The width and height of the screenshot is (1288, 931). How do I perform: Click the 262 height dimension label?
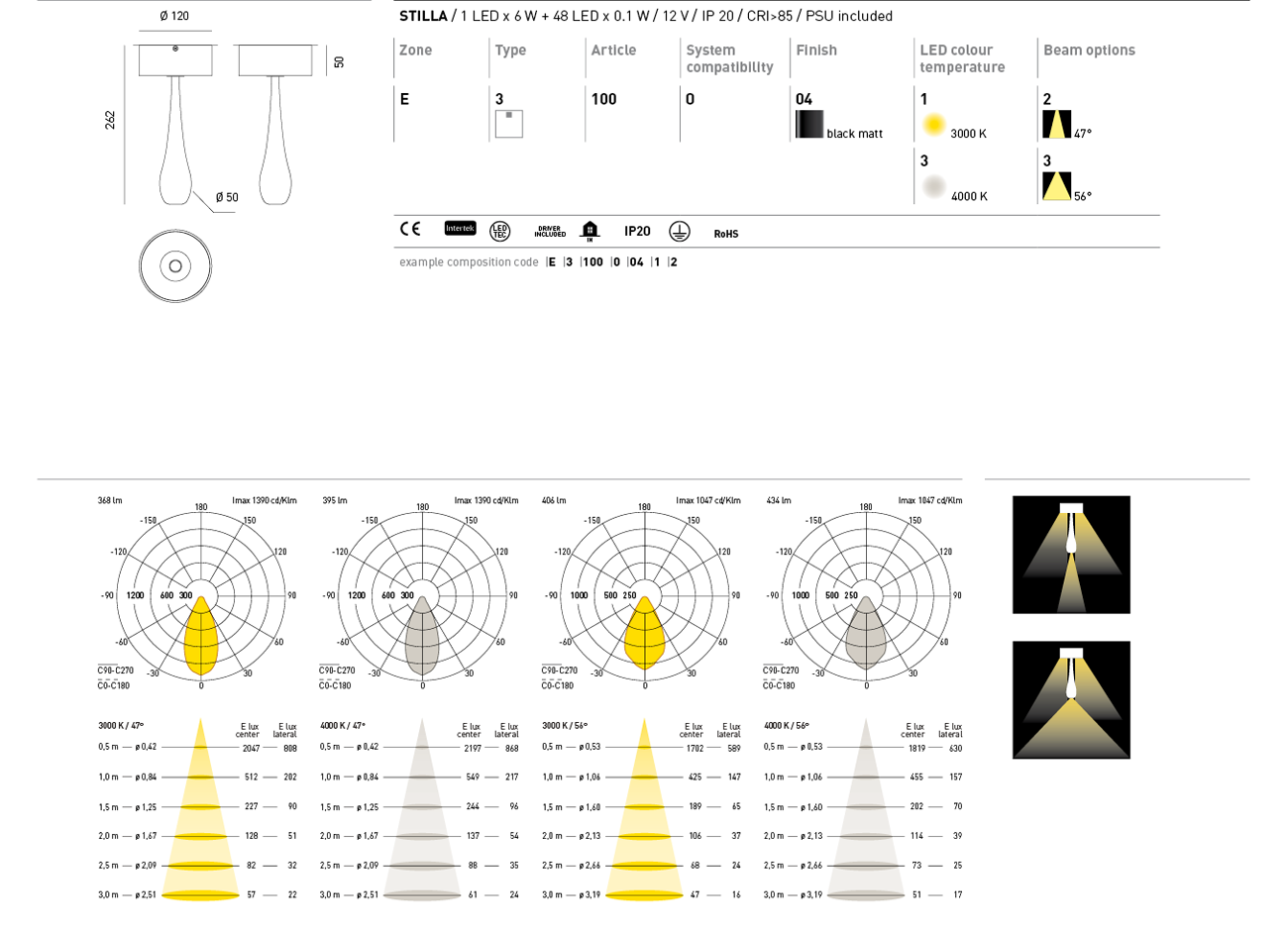(x=110, y=120)
